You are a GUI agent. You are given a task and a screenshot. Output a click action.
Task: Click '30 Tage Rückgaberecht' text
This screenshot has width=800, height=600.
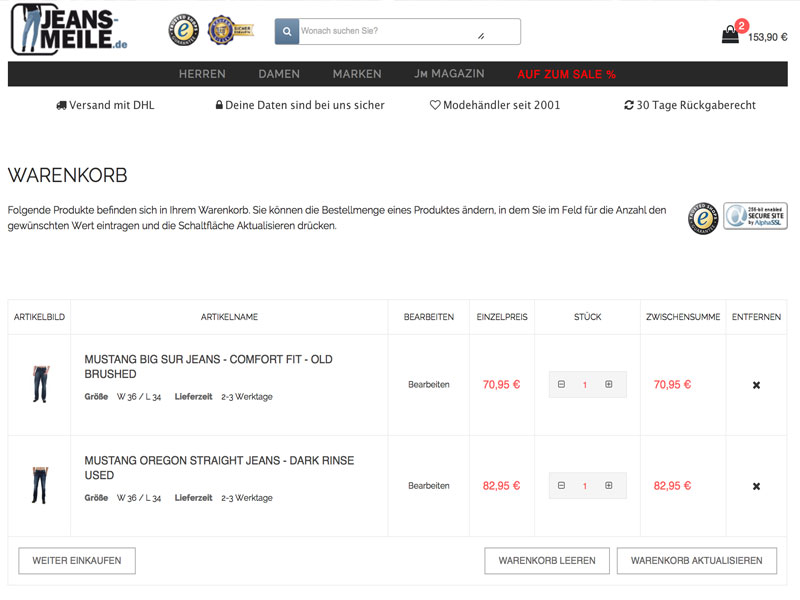tap(696, 105)
